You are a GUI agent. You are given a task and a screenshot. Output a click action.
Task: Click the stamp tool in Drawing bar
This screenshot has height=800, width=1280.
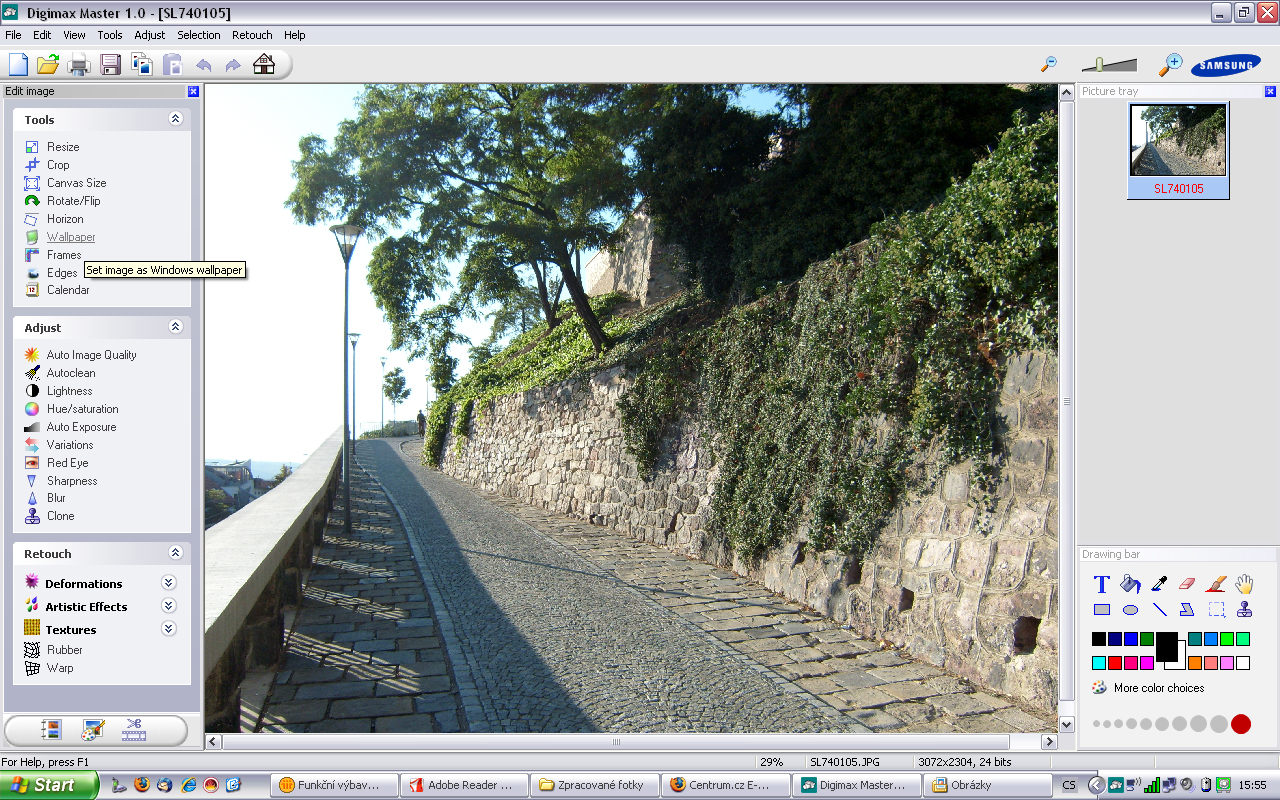(1244, 609)
